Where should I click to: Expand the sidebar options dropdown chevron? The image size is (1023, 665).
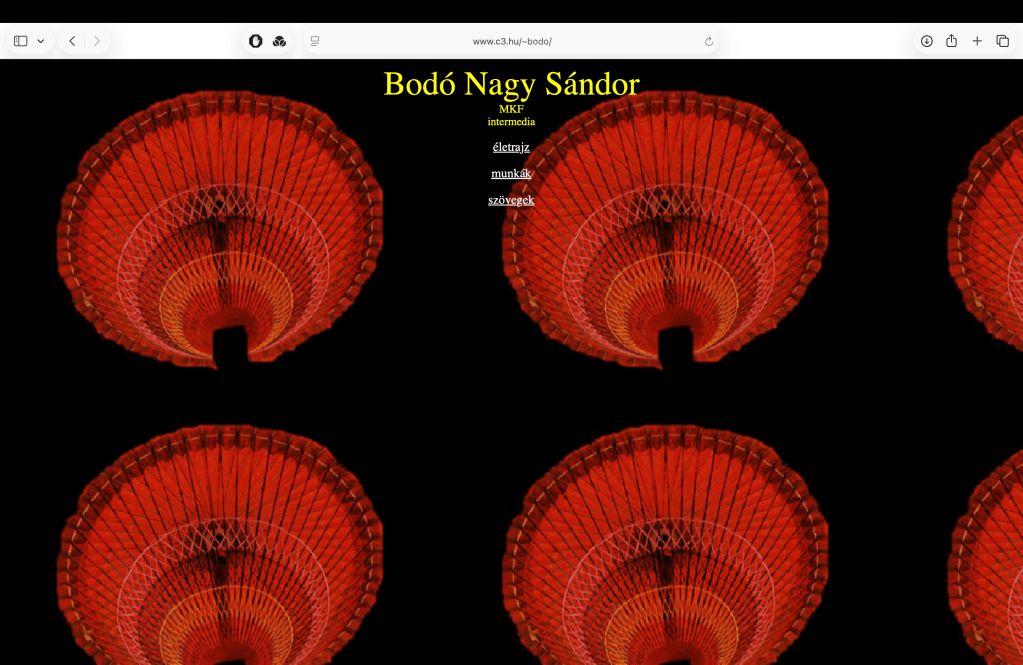[x=40, y=41]
